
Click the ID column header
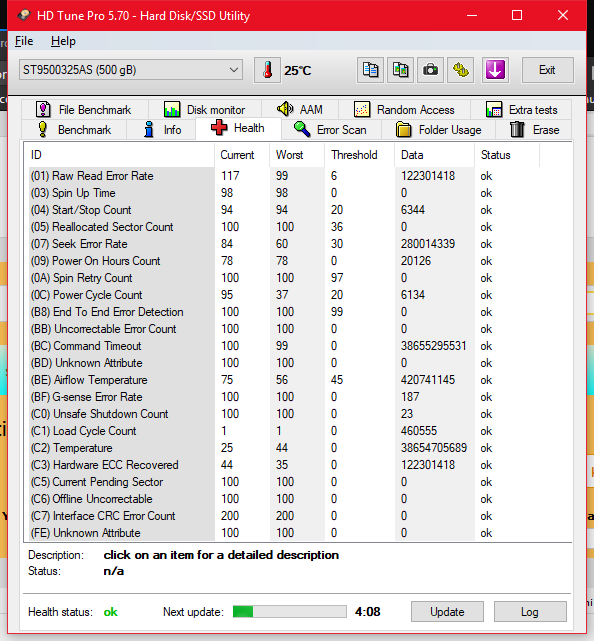point(119,155)
